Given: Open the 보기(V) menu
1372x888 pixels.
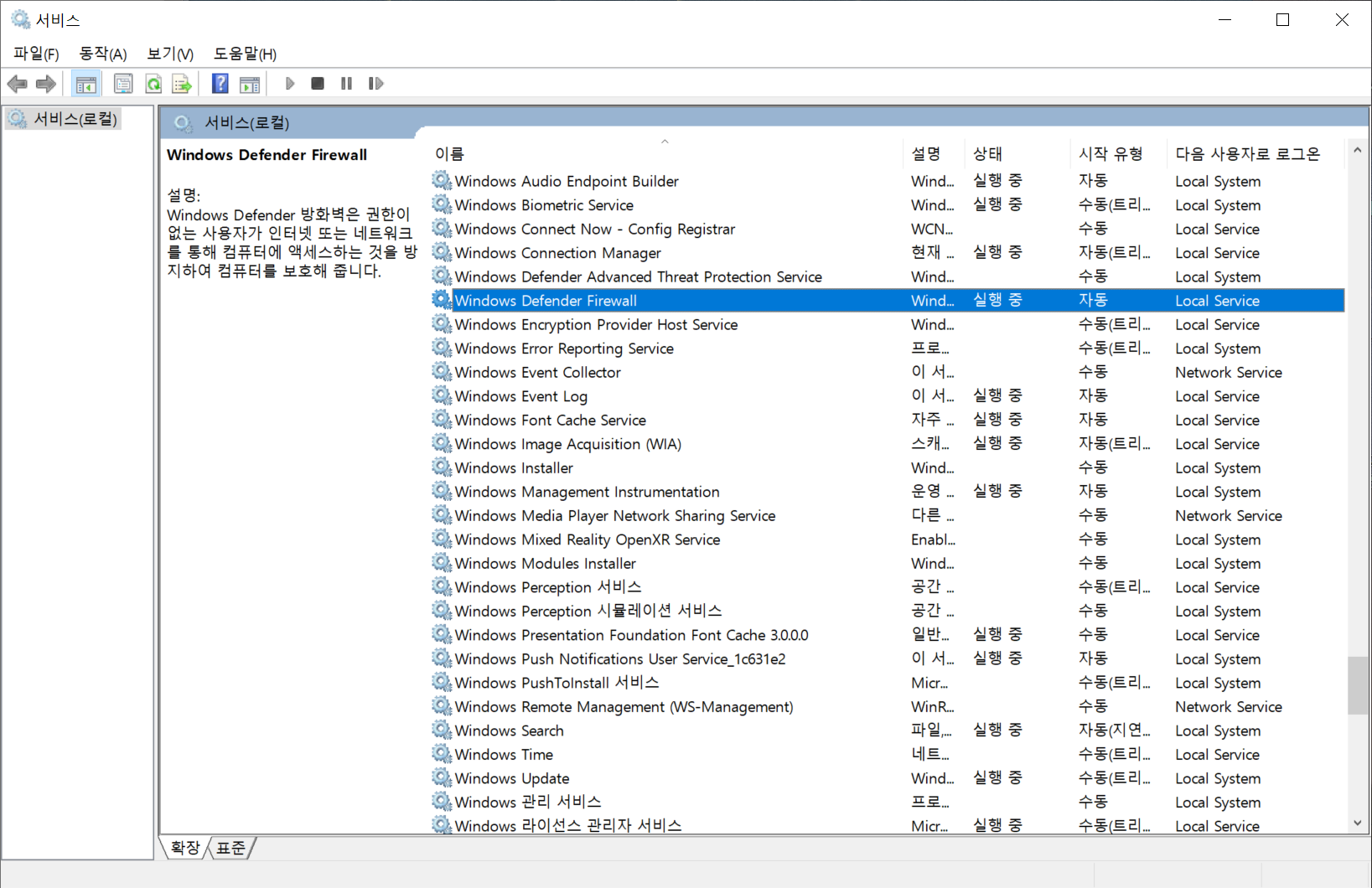Looking at the screenshot, I should (x=170, y=54).
